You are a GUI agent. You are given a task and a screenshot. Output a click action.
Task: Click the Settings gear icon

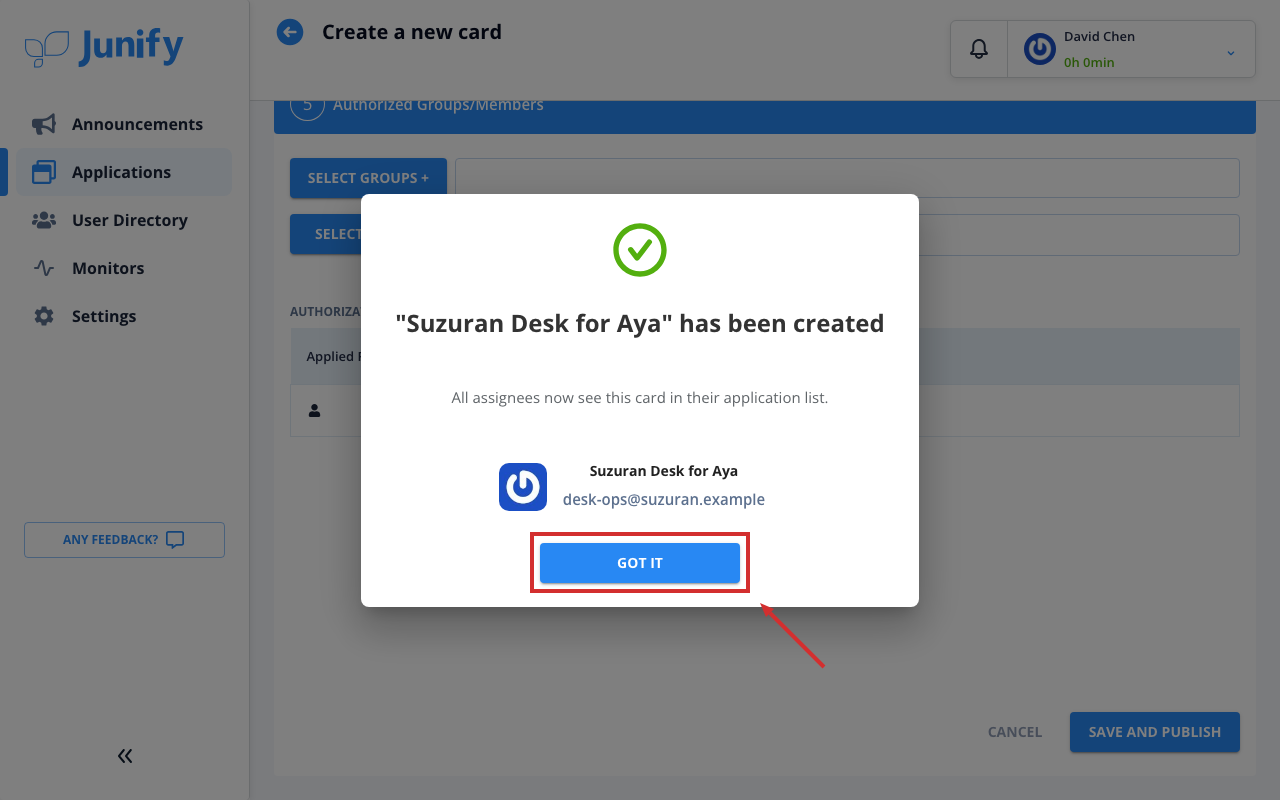[44, 316]
